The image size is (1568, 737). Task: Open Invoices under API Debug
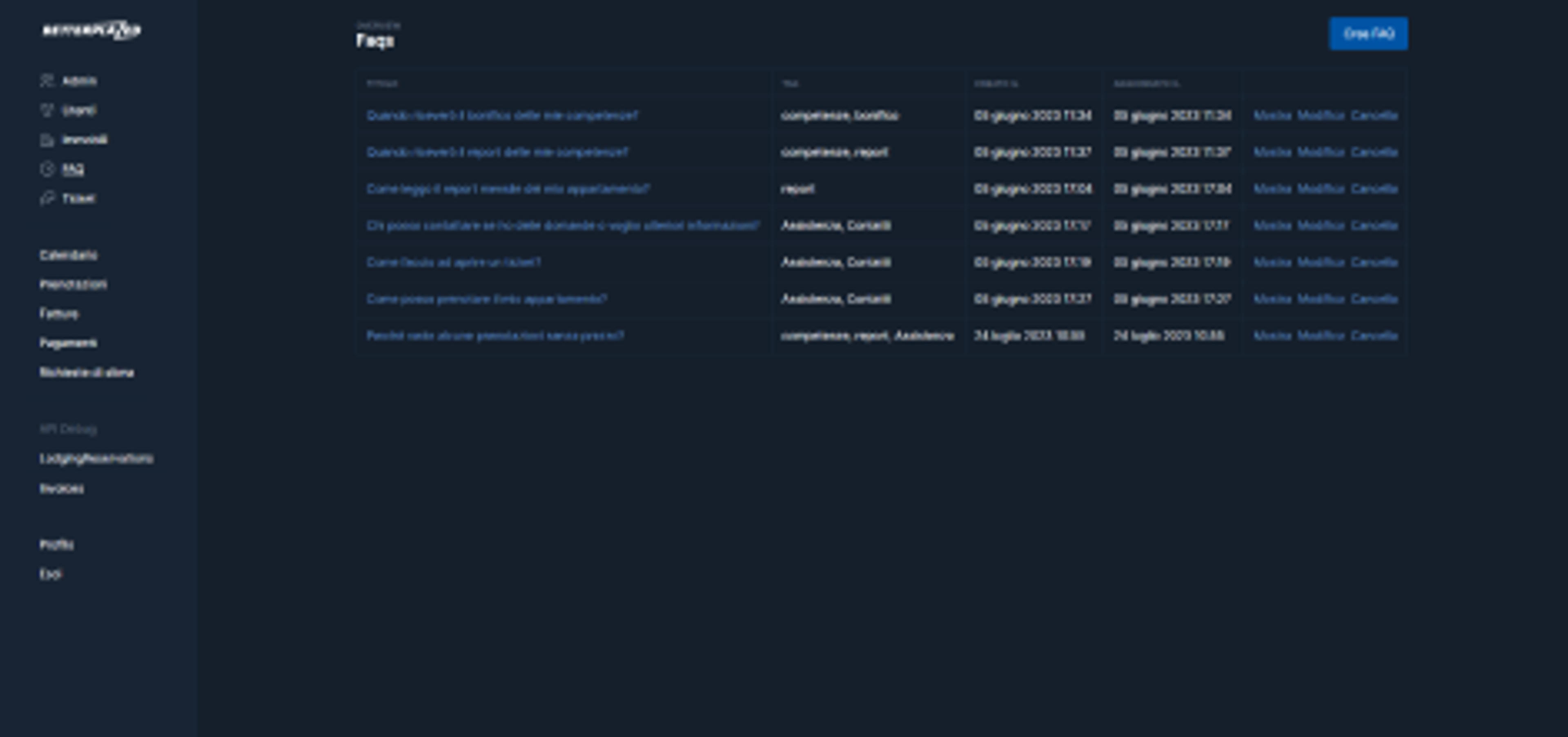(62, 488)
